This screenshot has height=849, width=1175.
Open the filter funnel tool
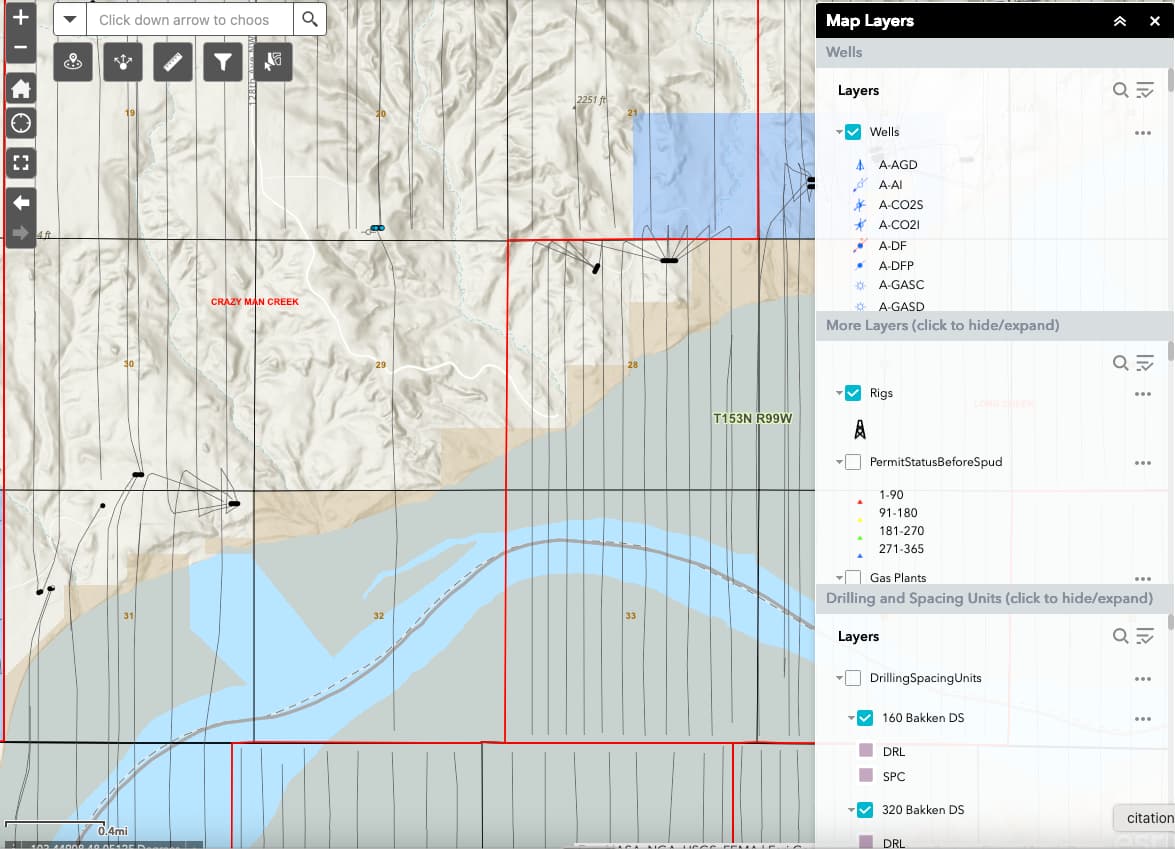(223, 62)
